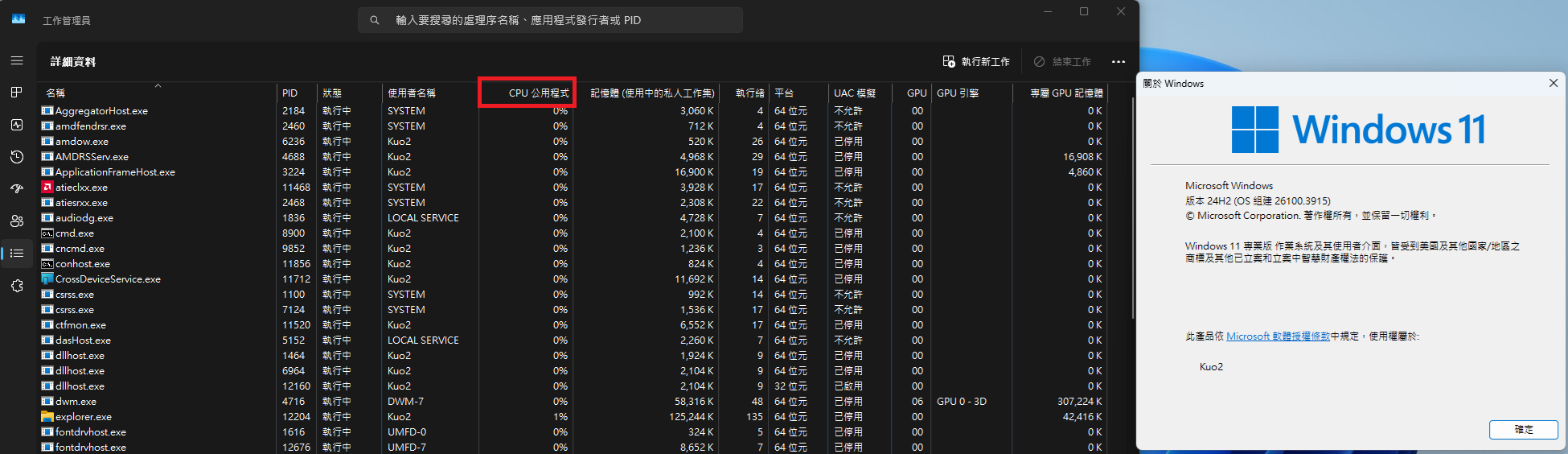Sort by the 記憶體 private working set header
The height and width of the screenshot is (454, 1568).
tap(646, 93)
